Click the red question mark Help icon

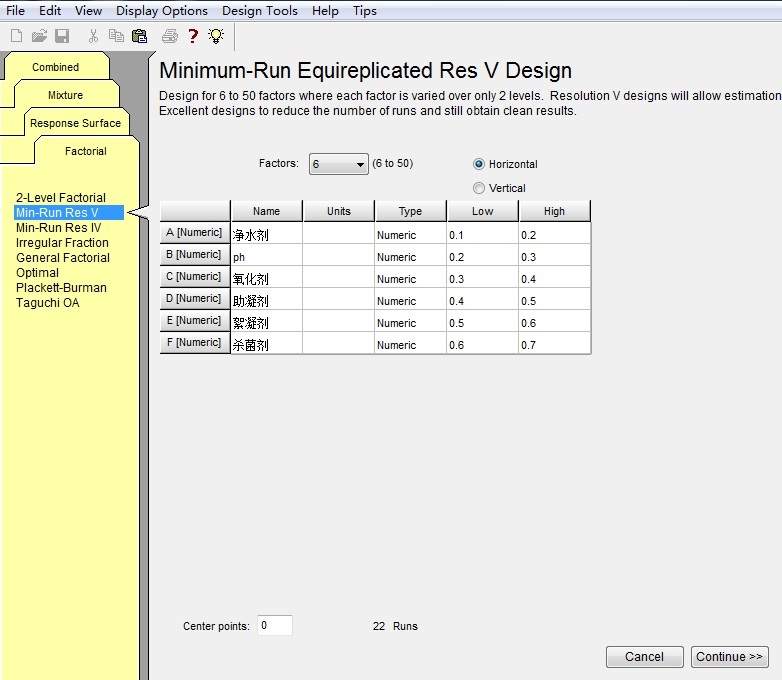[x=193, y=36]
